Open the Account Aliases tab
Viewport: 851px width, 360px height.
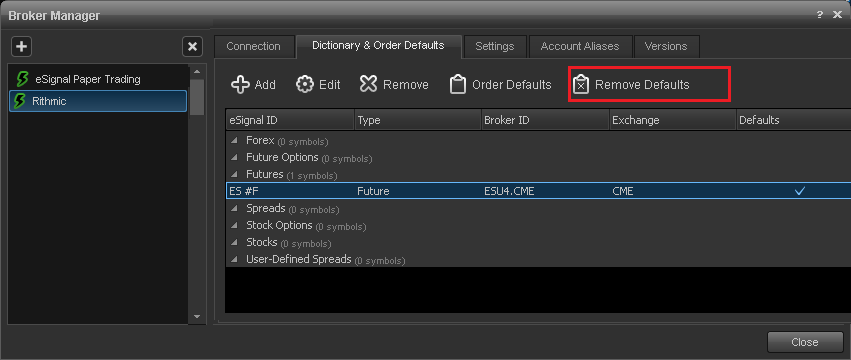point(580,47)
